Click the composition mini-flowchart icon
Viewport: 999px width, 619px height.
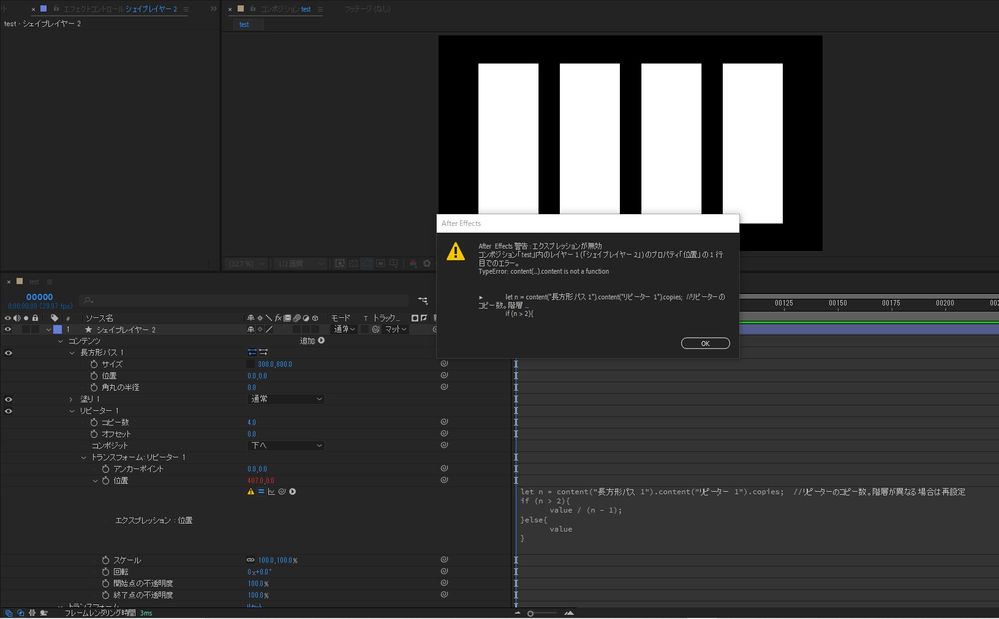point(423,300)
